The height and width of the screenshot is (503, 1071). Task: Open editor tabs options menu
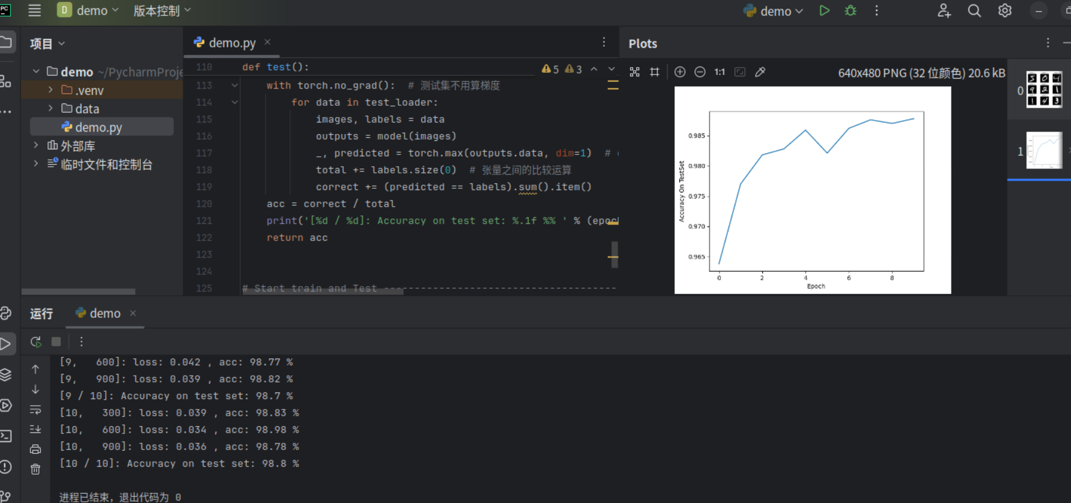[x=604, y=42]
